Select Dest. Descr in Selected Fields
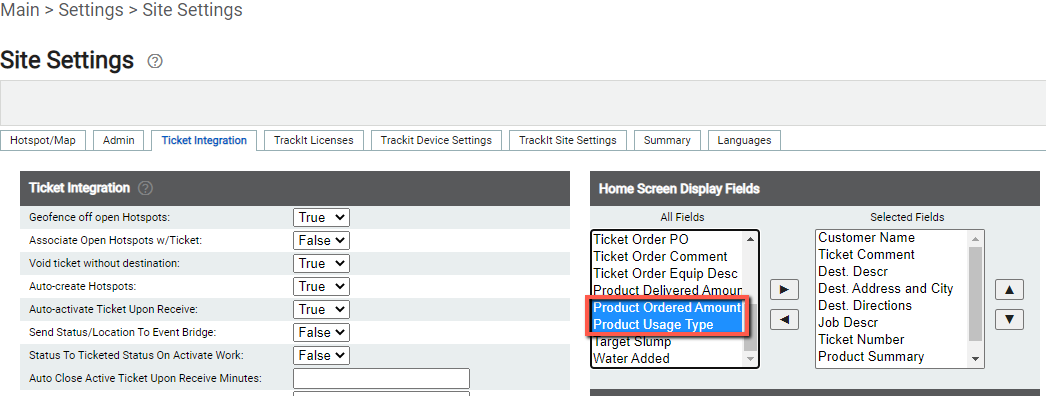This screenshot has height=396, width=1046. point(893,271)
